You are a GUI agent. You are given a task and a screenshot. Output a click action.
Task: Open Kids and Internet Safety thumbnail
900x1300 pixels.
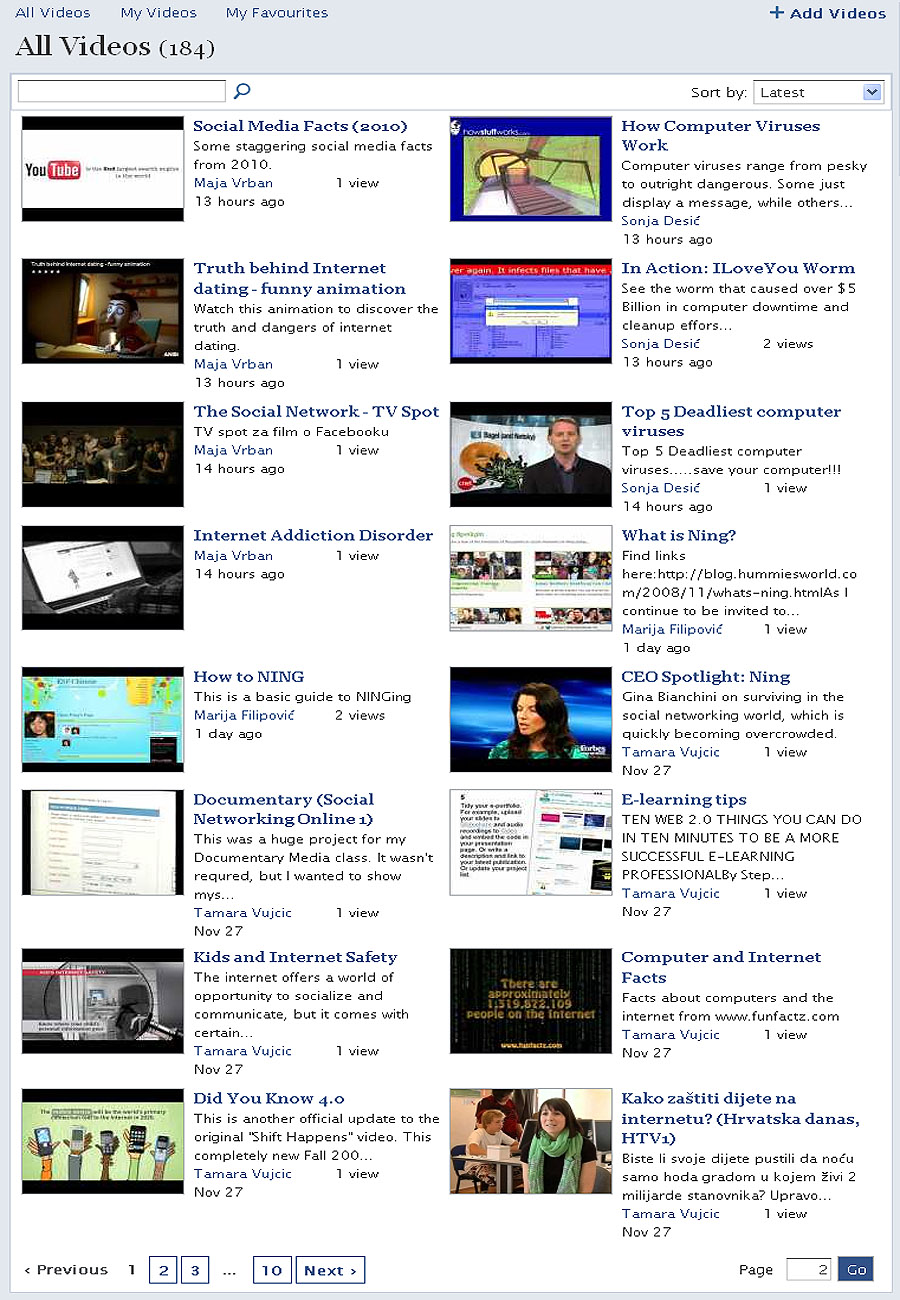click(103, 1001)
